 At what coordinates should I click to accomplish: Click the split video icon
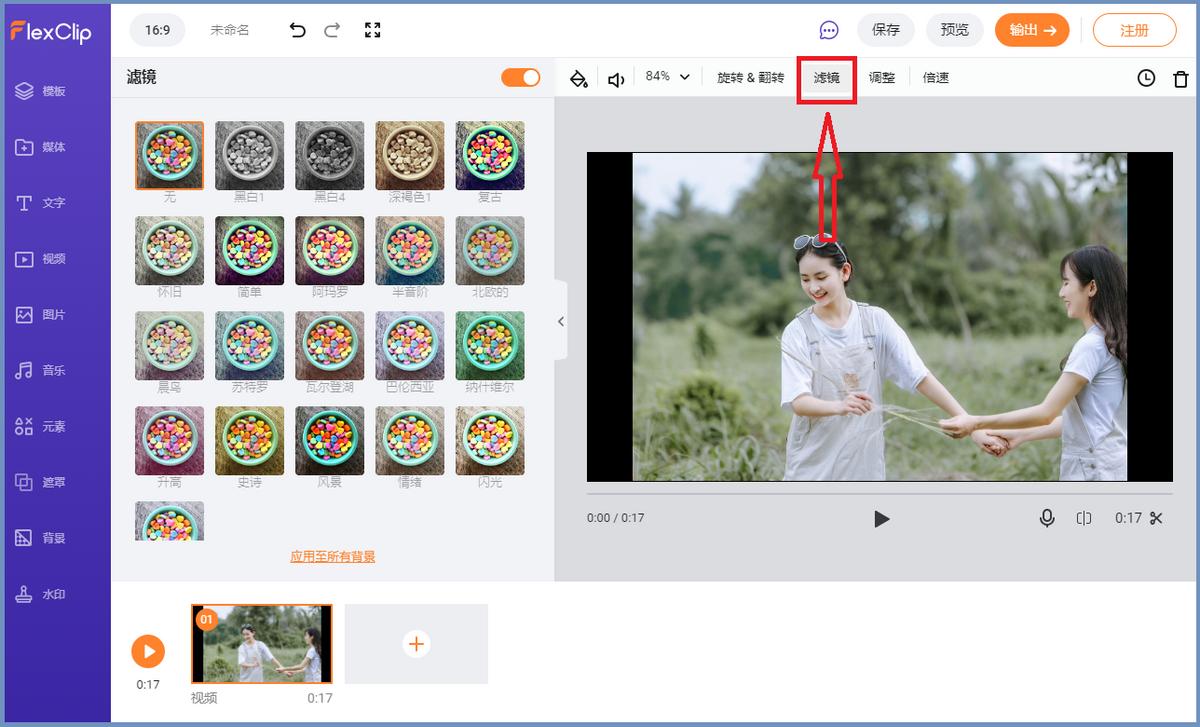click(x=1084, y=518)
